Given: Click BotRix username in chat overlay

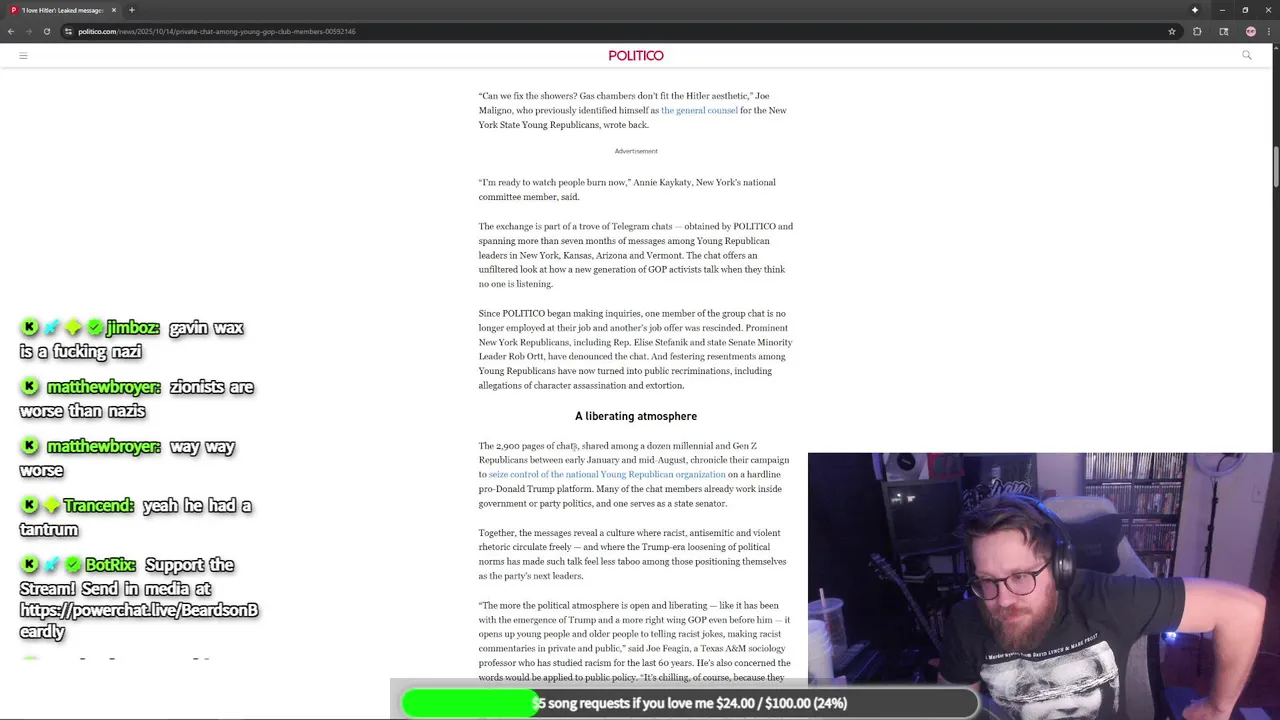Looking at the screenshot, I should [x=110, y=565].
